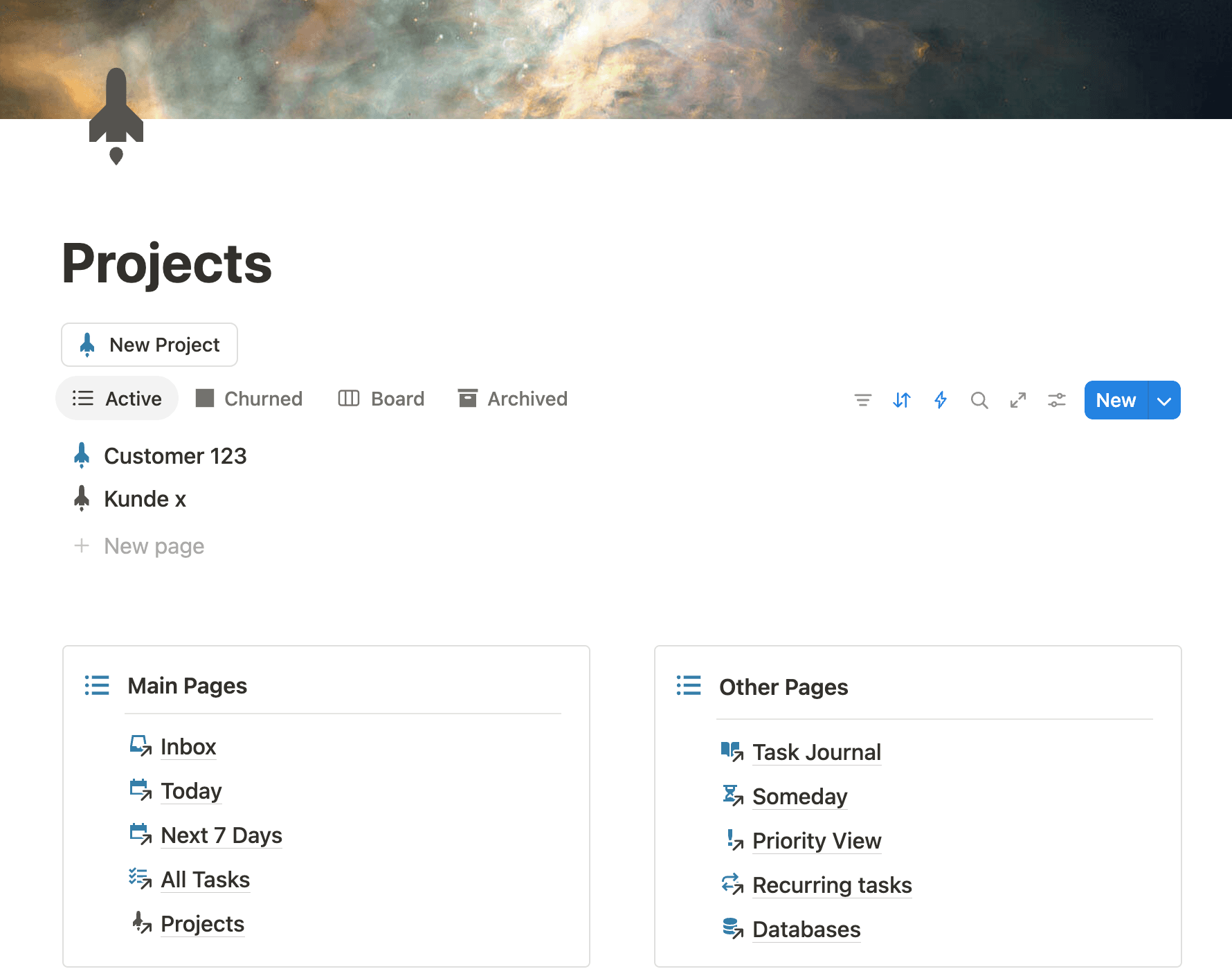1232x969 pixels.
Task: Click New page to add a project
Action: pyautogui.click(x=154, y=546)
